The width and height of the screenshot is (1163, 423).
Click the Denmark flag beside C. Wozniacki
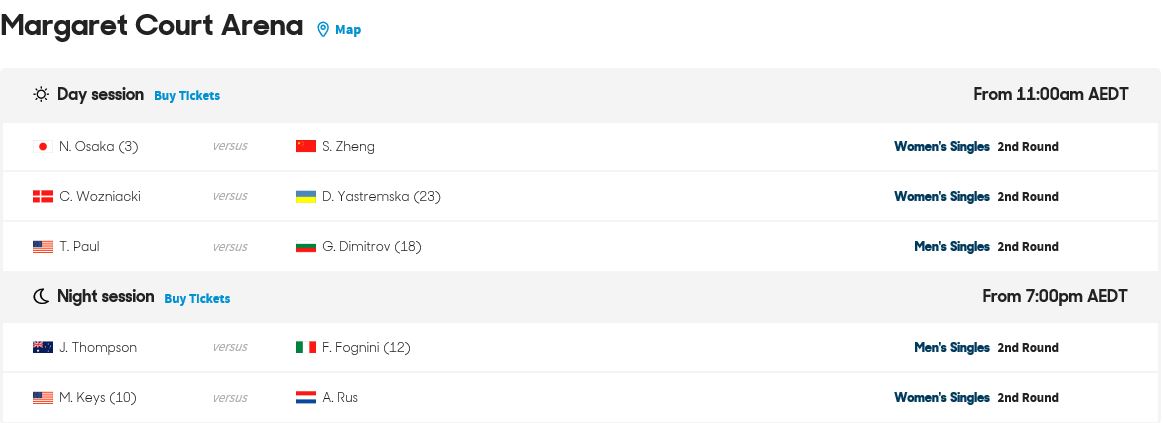(x=43, y=197)
